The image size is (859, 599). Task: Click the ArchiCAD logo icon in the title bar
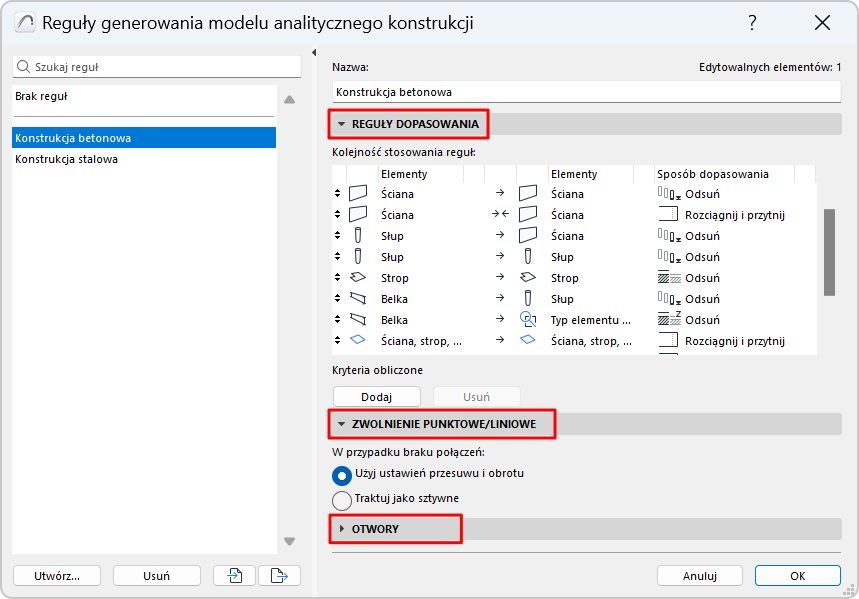tap(25, 23)
